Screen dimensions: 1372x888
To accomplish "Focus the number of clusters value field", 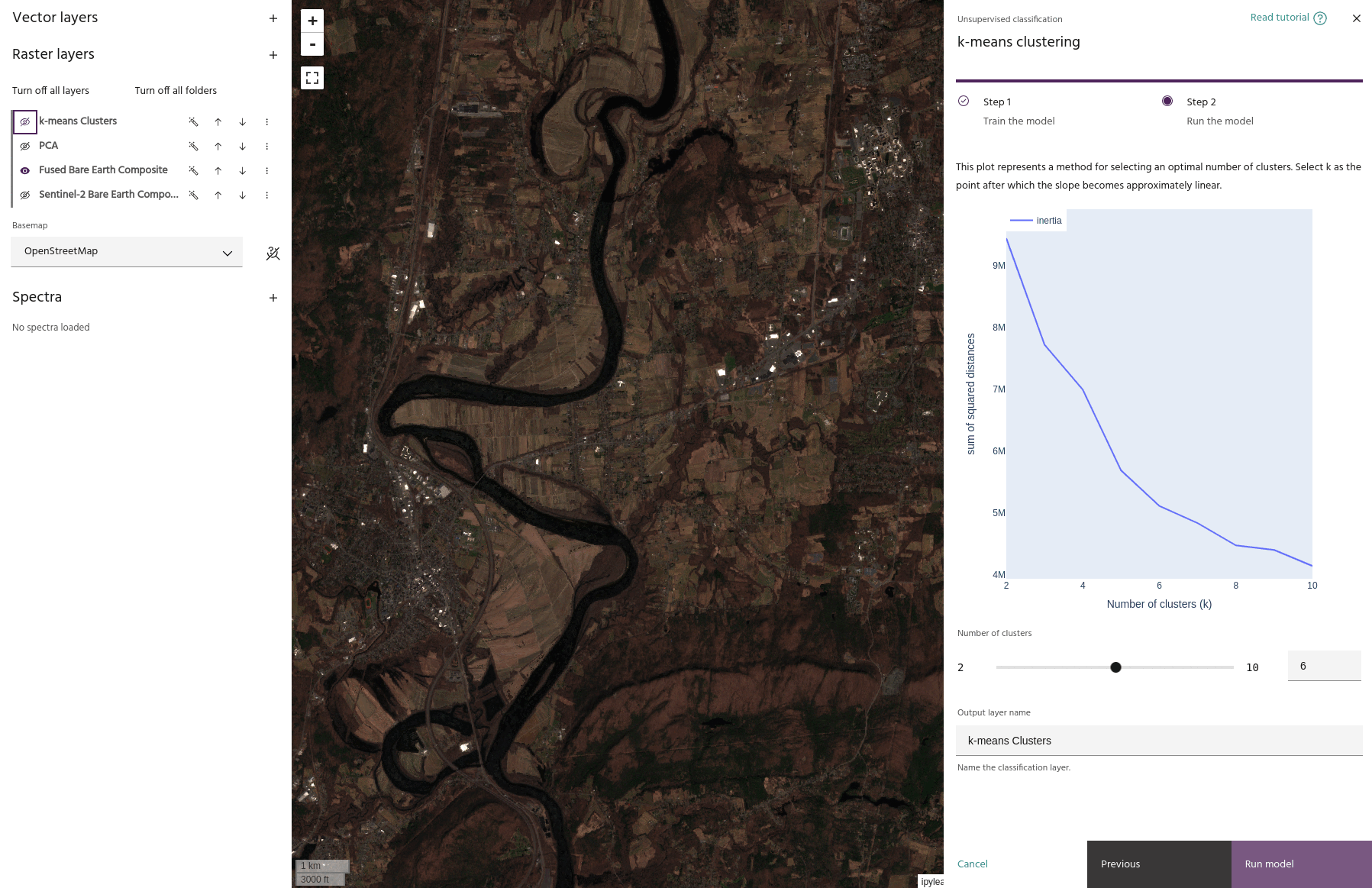I will click(1324, 666).
